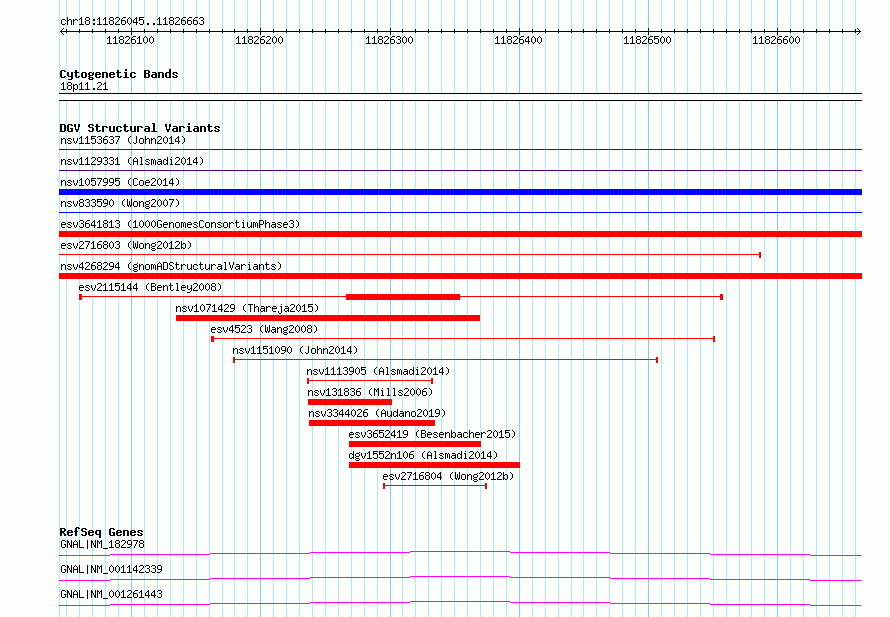
Task: Click the chr18:11826045..11826663 coordinate label
Action: tap(132, 22)
